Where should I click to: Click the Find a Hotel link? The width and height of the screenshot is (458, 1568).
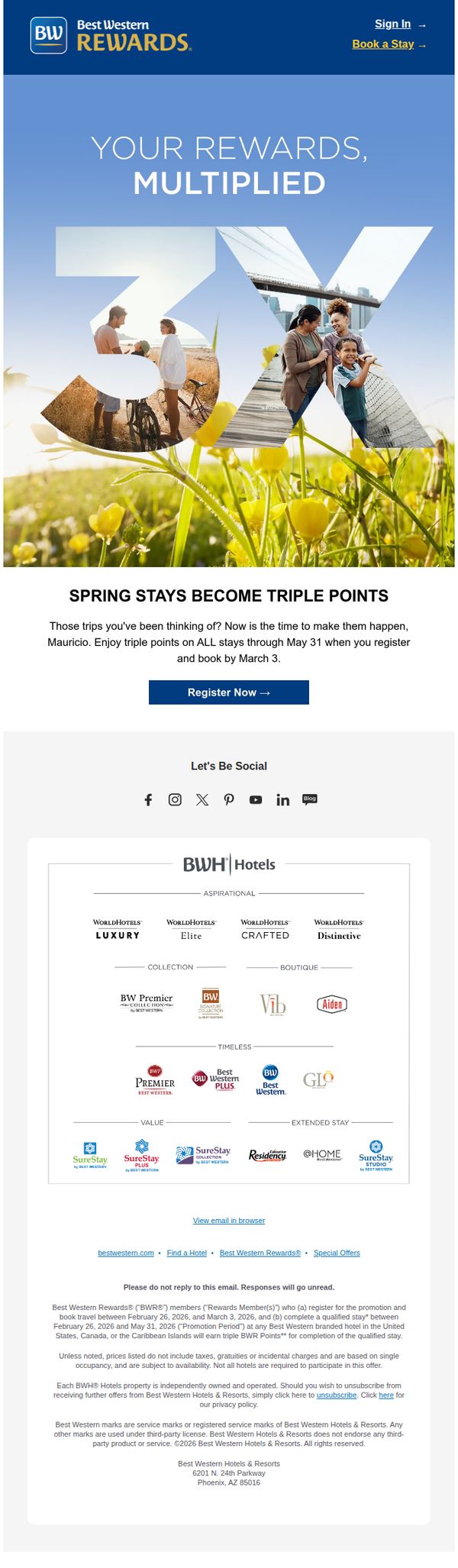pyautogui.click(x=187, y=1253)
